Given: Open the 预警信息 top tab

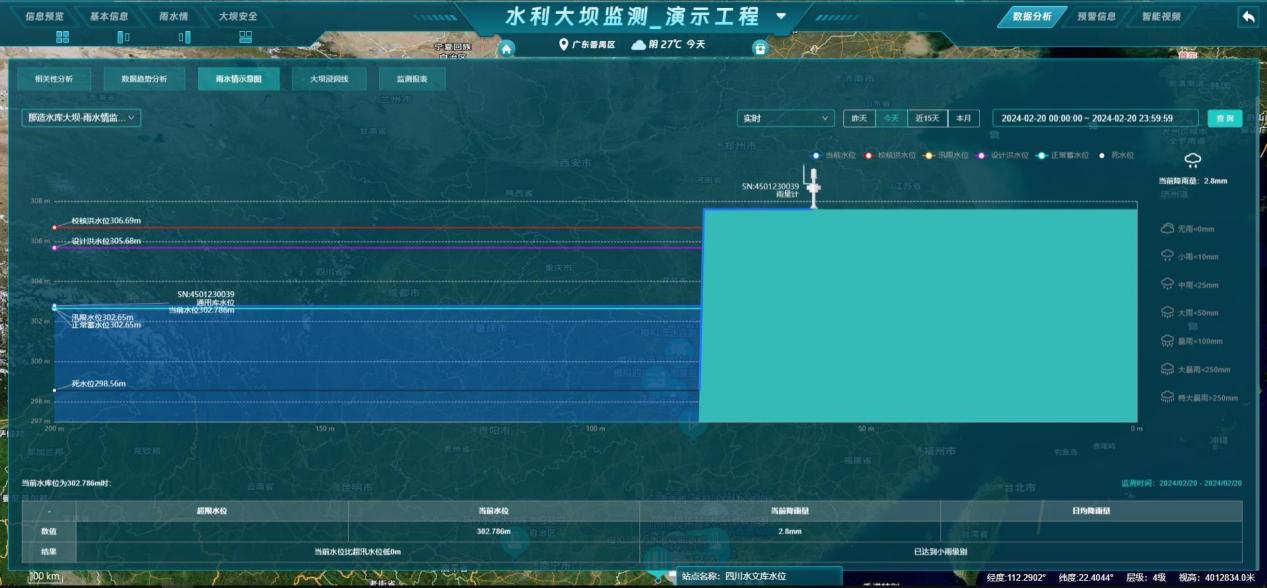Looking at the screenshot, I should (x=1096, y=17).
